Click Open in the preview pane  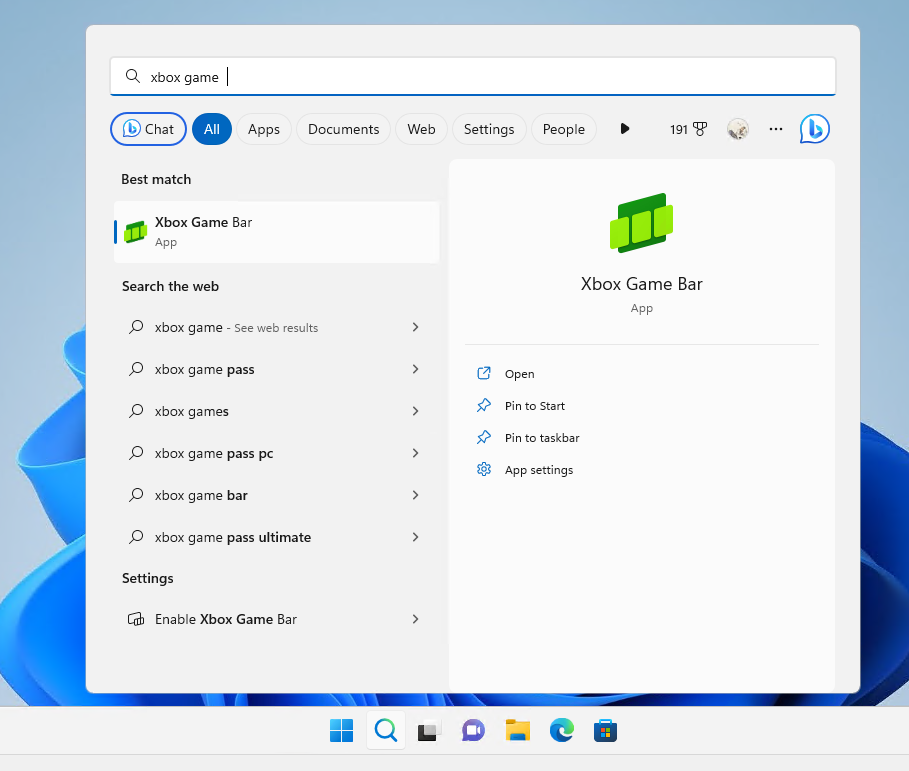click(x=506, y=374)
